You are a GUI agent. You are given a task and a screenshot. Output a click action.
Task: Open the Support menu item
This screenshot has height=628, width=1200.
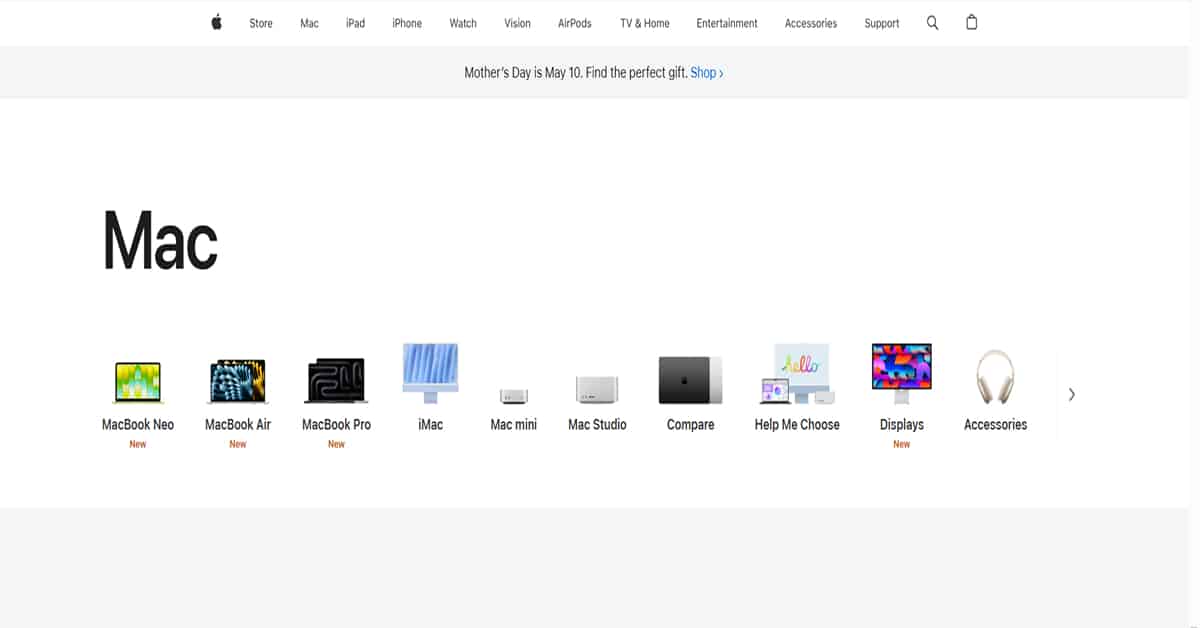(x=882, y=23)
